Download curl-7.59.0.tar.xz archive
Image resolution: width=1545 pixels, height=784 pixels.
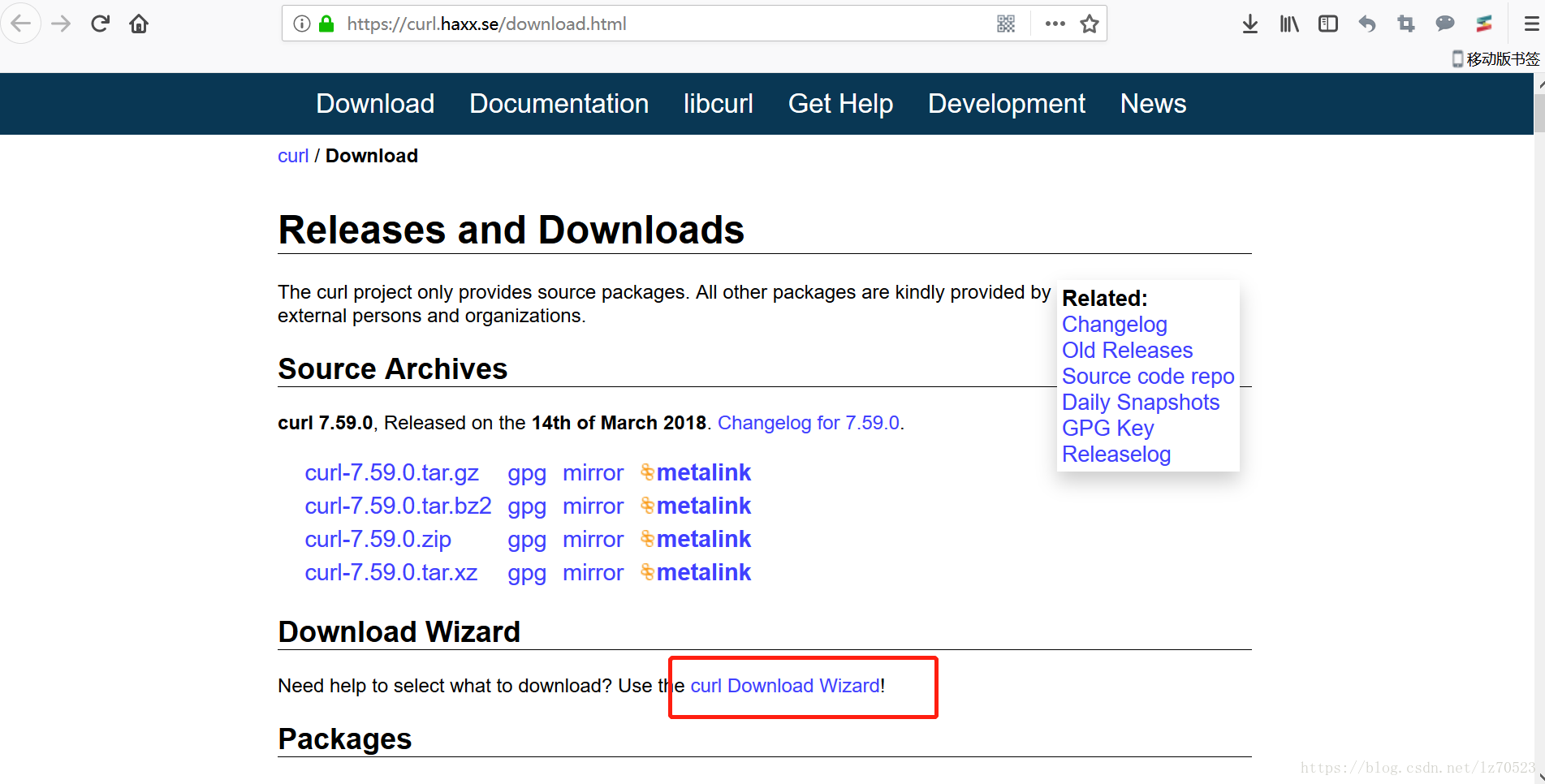391,572
